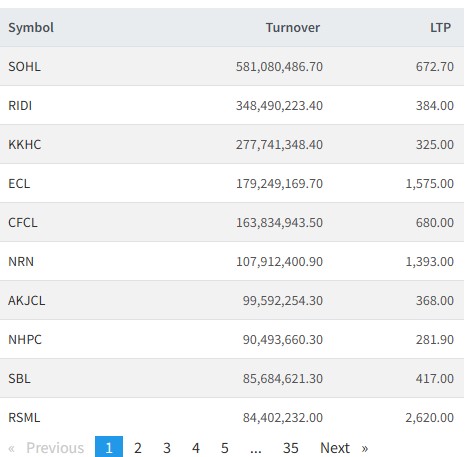Go to pagination page 2
The image size is (475, 457).
click(x=138, y=448)
